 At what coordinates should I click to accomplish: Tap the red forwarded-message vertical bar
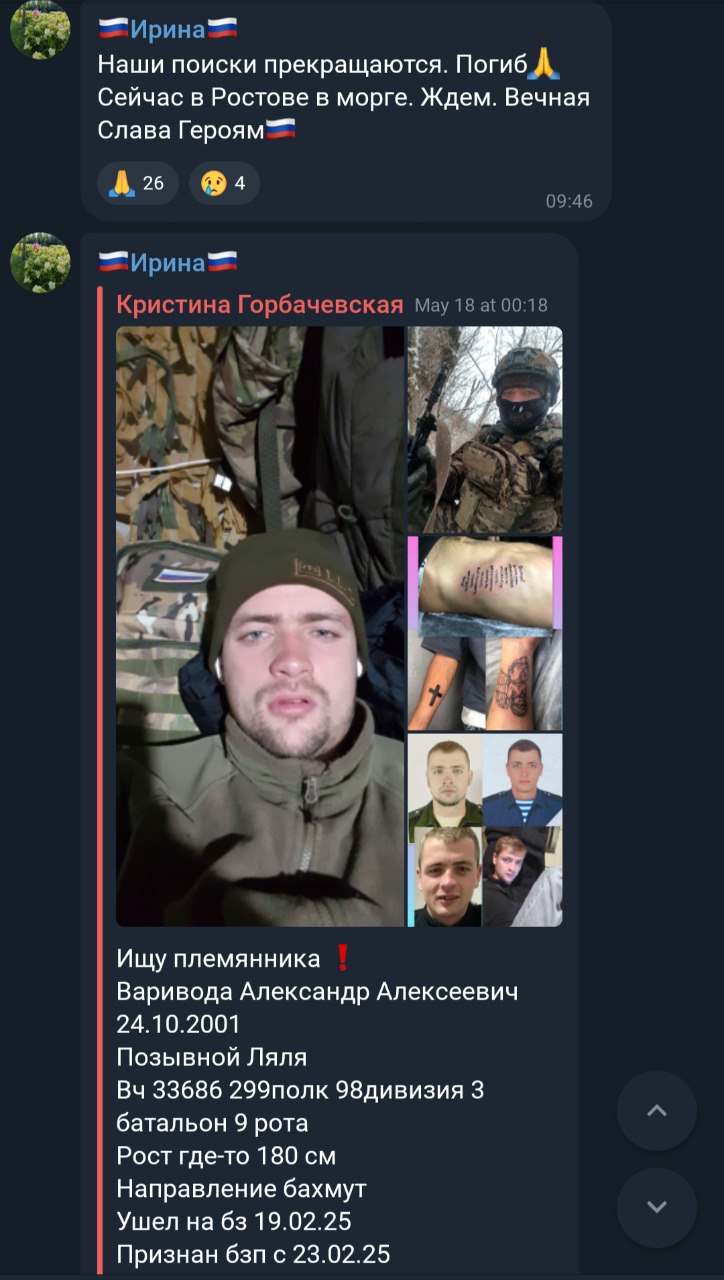click(x=100, y=780)
